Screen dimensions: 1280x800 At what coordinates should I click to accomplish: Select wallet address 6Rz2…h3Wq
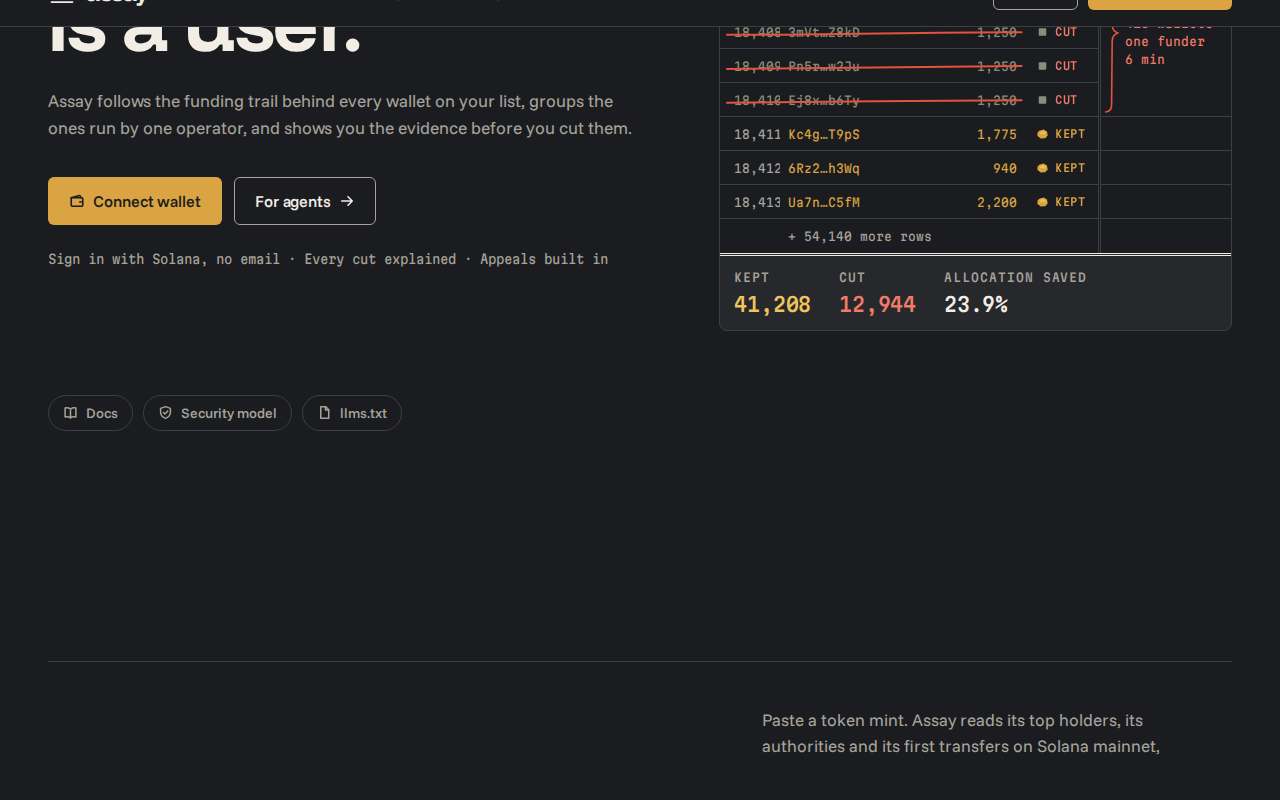tap(824, 168)
